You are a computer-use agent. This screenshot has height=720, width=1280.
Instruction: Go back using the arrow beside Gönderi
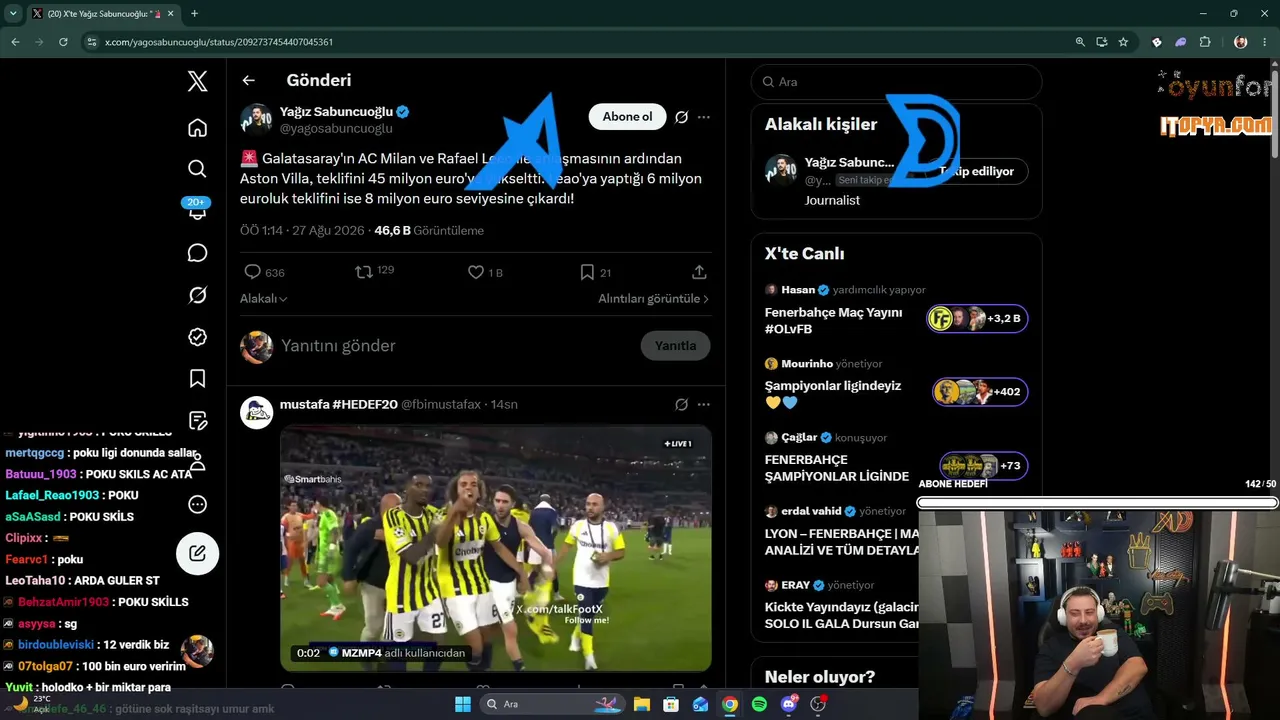click(x=249, y=81)
